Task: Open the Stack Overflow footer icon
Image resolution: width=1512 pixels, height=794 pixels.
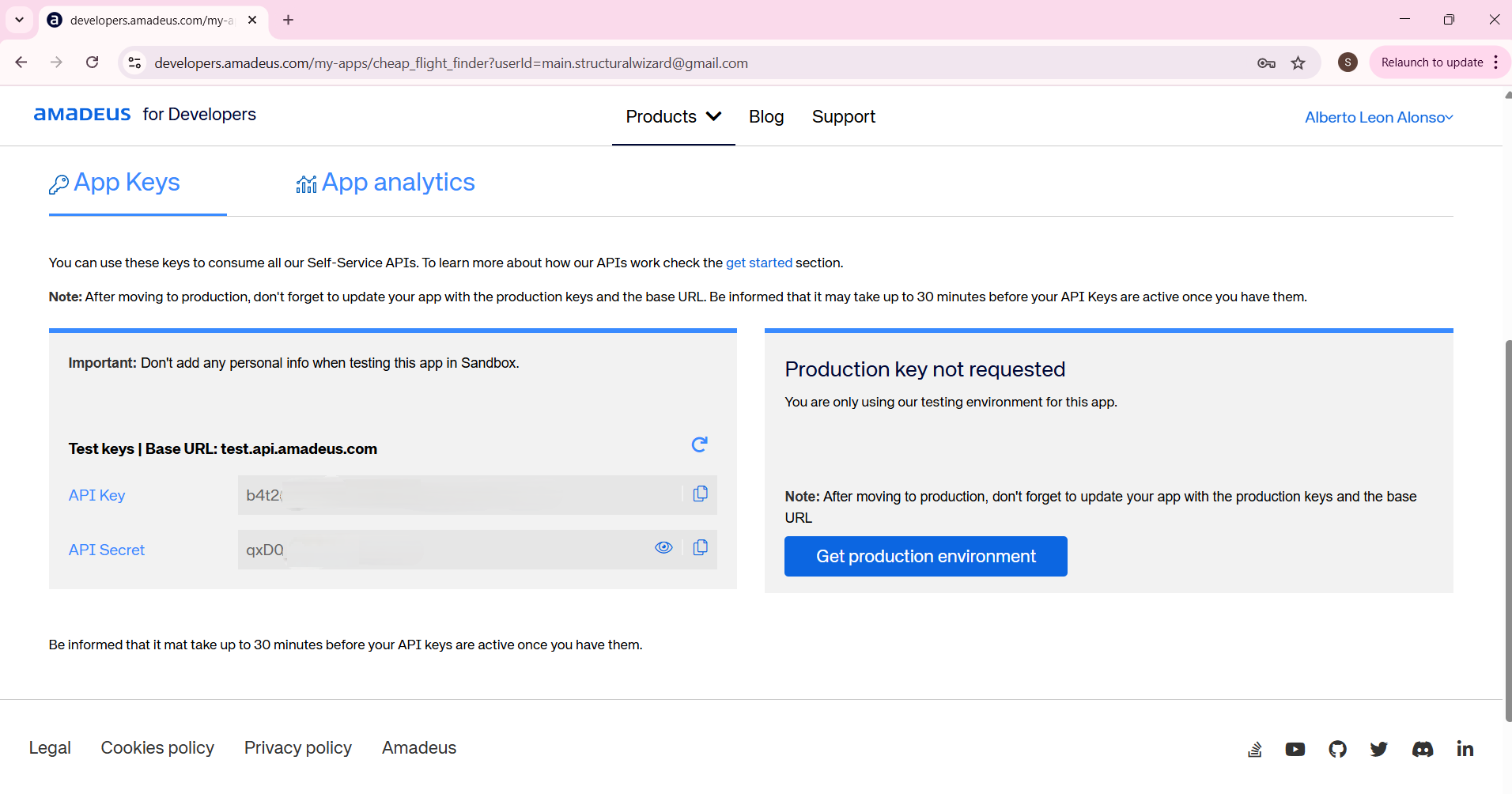Action: point(1255,749)
